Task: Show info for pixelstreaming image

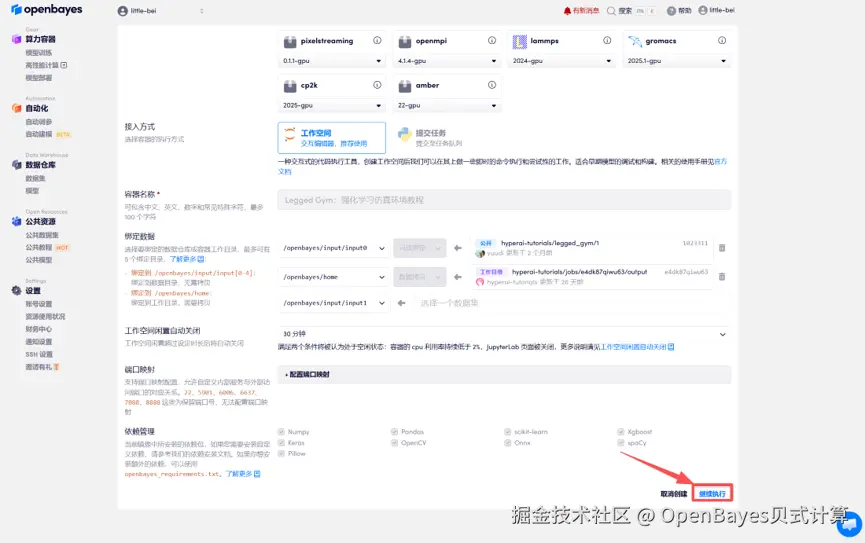Action: click(377, 40)
